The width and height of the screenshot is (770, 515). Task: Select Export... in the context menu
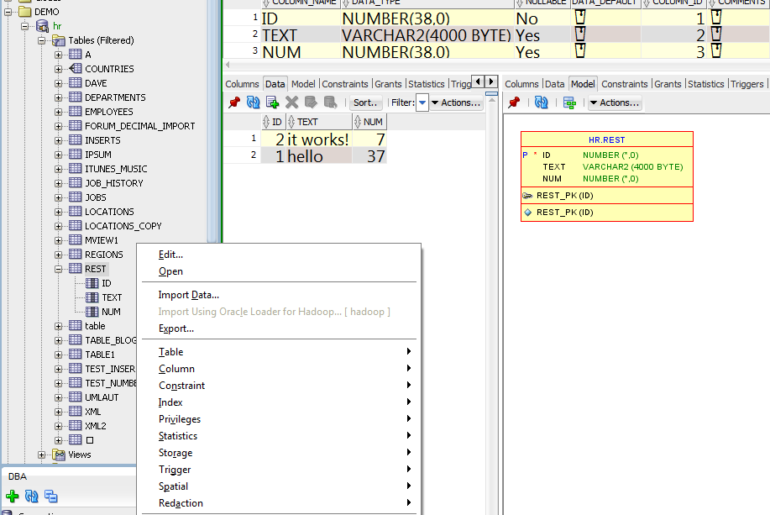(176, 329)
